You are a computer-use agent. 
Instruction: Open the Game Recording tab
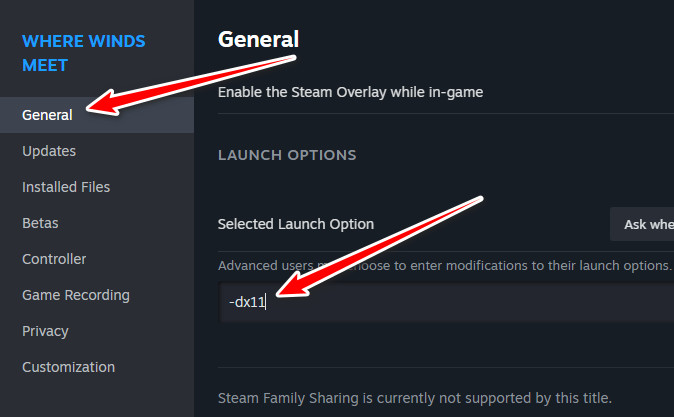[76, 295]
